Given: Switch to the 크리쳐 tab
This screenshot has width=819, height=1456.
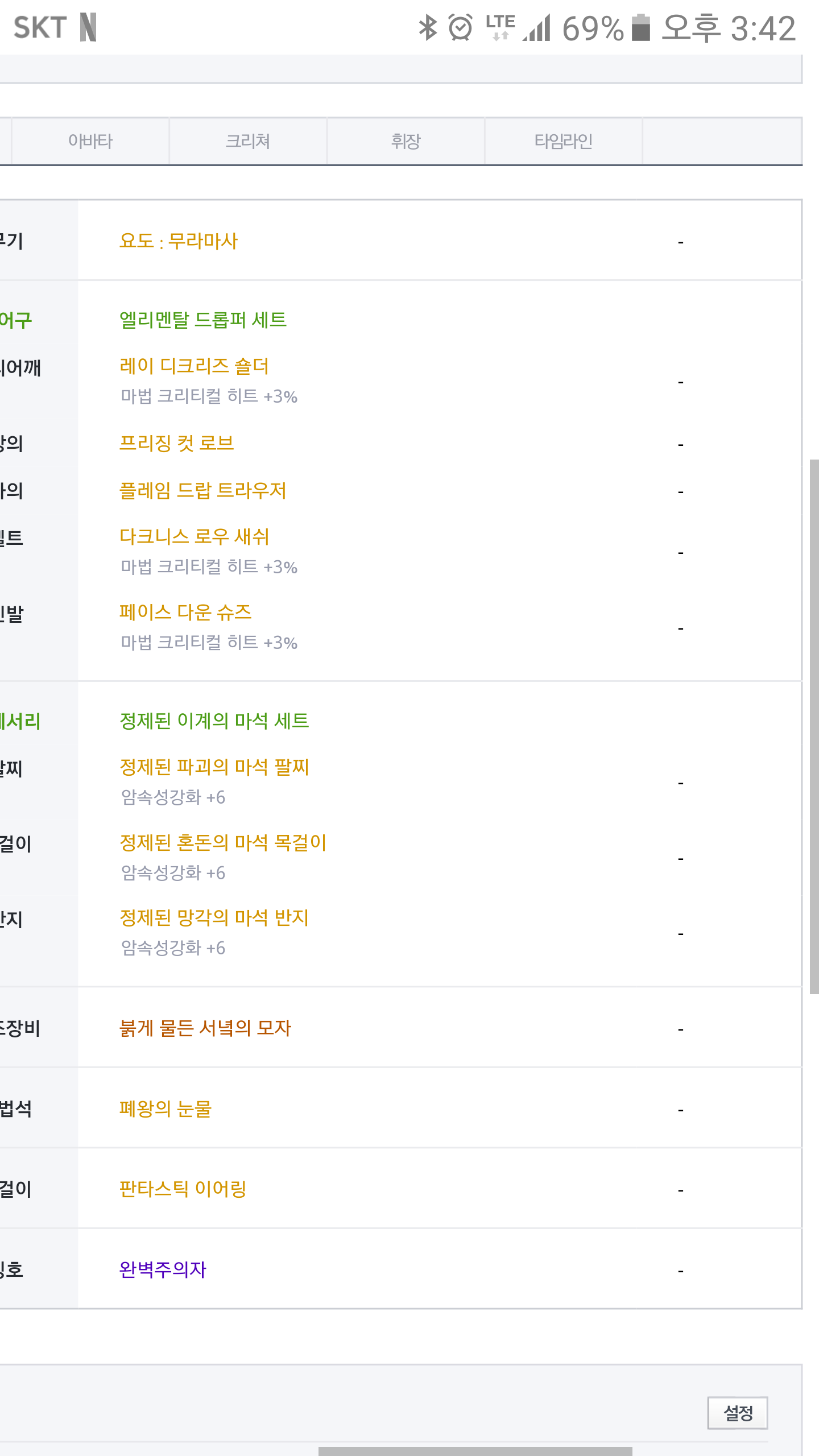Looking at the screenshot, I should tap(248, 141).
